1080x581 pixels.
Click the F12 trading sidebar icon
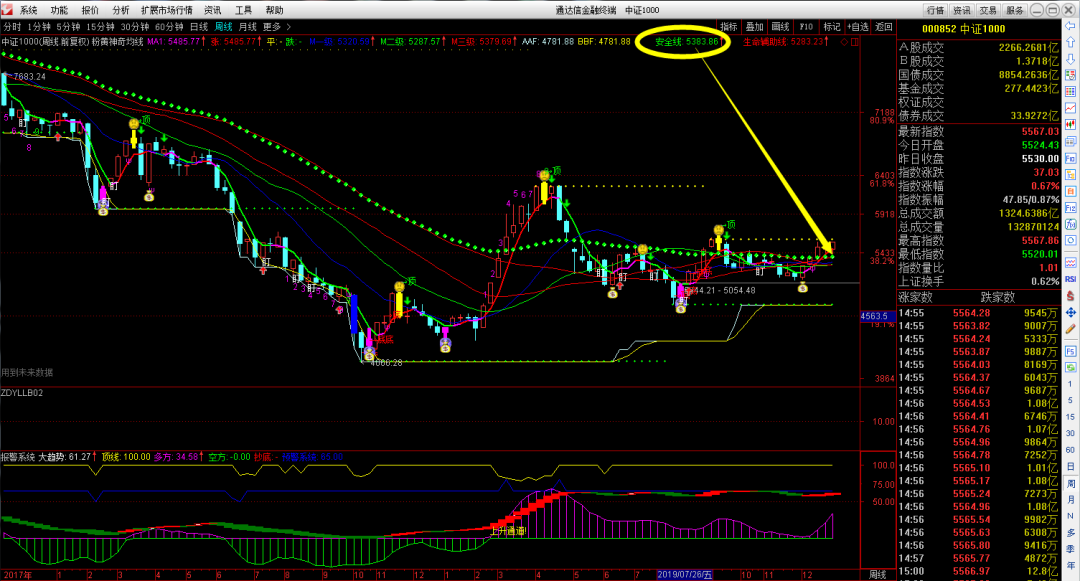pos(1070,207)
